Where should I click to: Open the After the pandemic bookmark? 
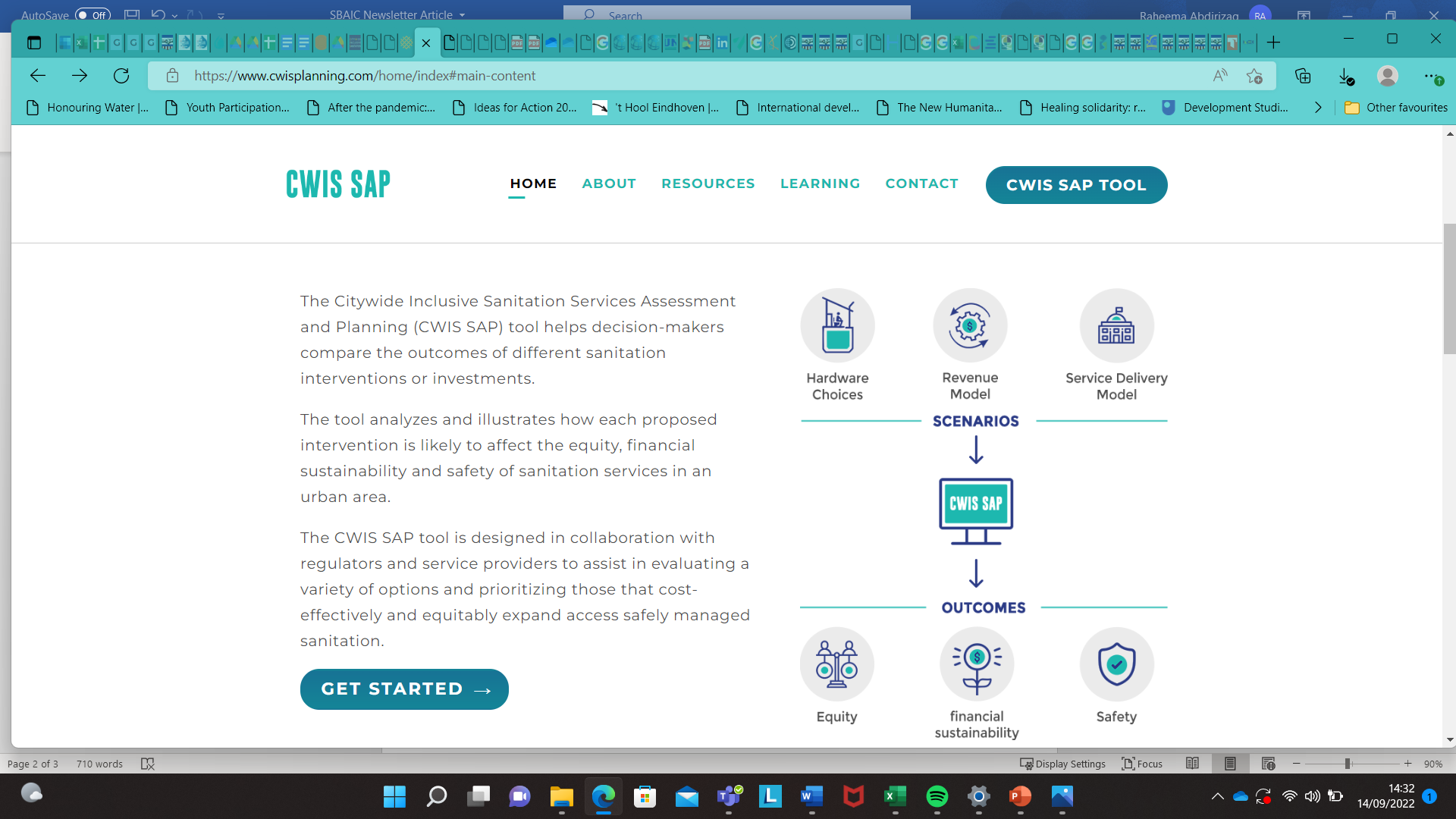371,108
